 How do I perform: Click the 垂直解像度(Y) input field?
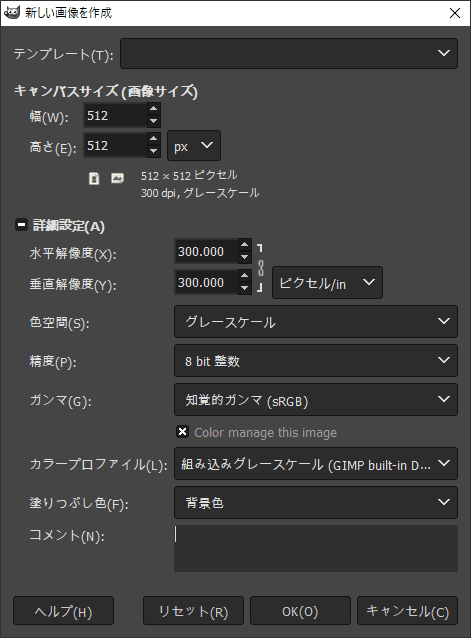click(206, 282)
